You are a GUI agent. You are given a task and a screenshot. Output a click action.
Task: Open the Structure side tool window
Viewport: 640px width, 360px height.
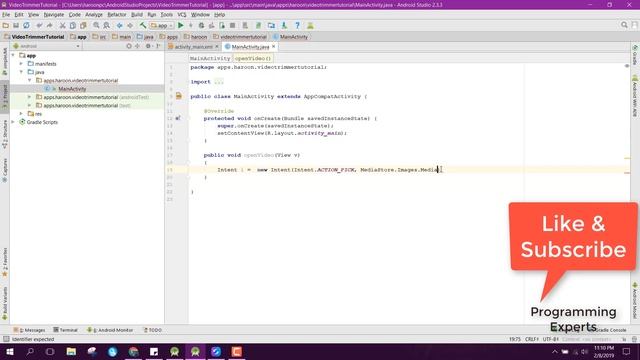click(5, 134)
